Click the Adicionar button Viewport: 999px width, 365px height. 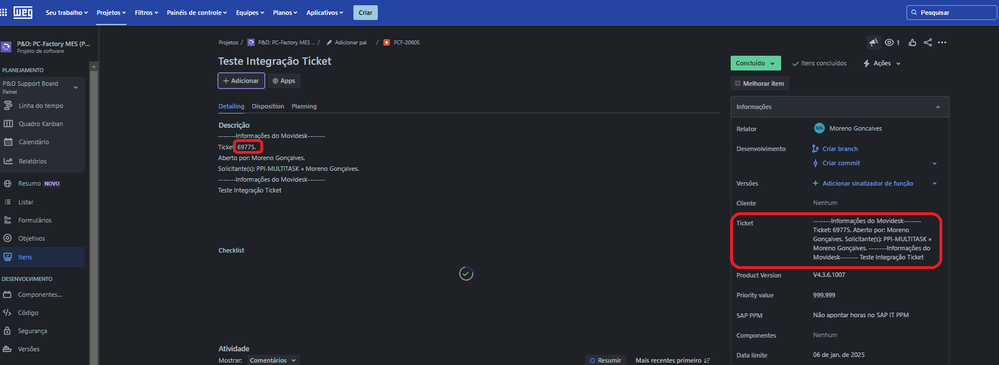(241, 81)
